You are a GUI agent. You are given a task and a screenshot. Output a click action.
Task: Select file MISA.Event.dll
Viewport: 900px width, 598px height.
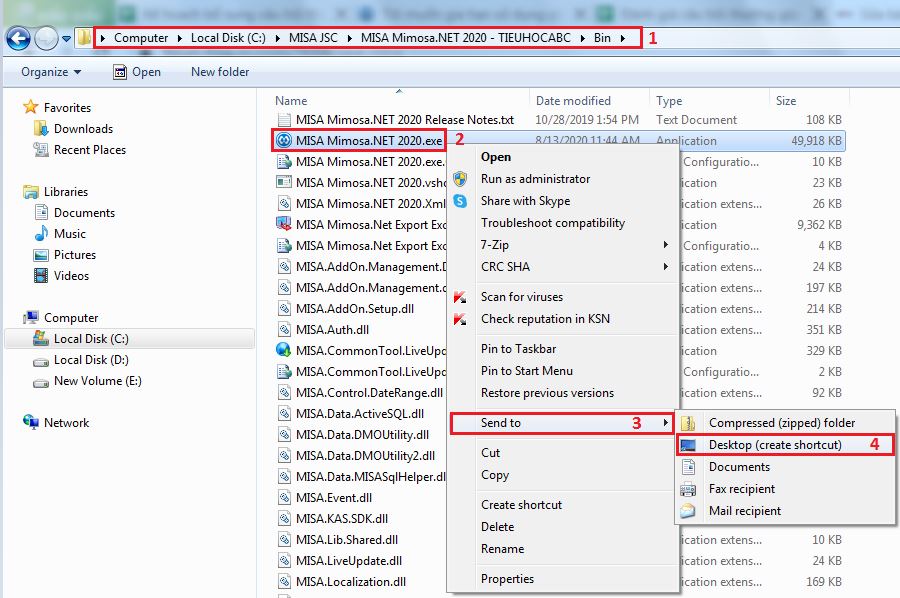pos(333,498)
